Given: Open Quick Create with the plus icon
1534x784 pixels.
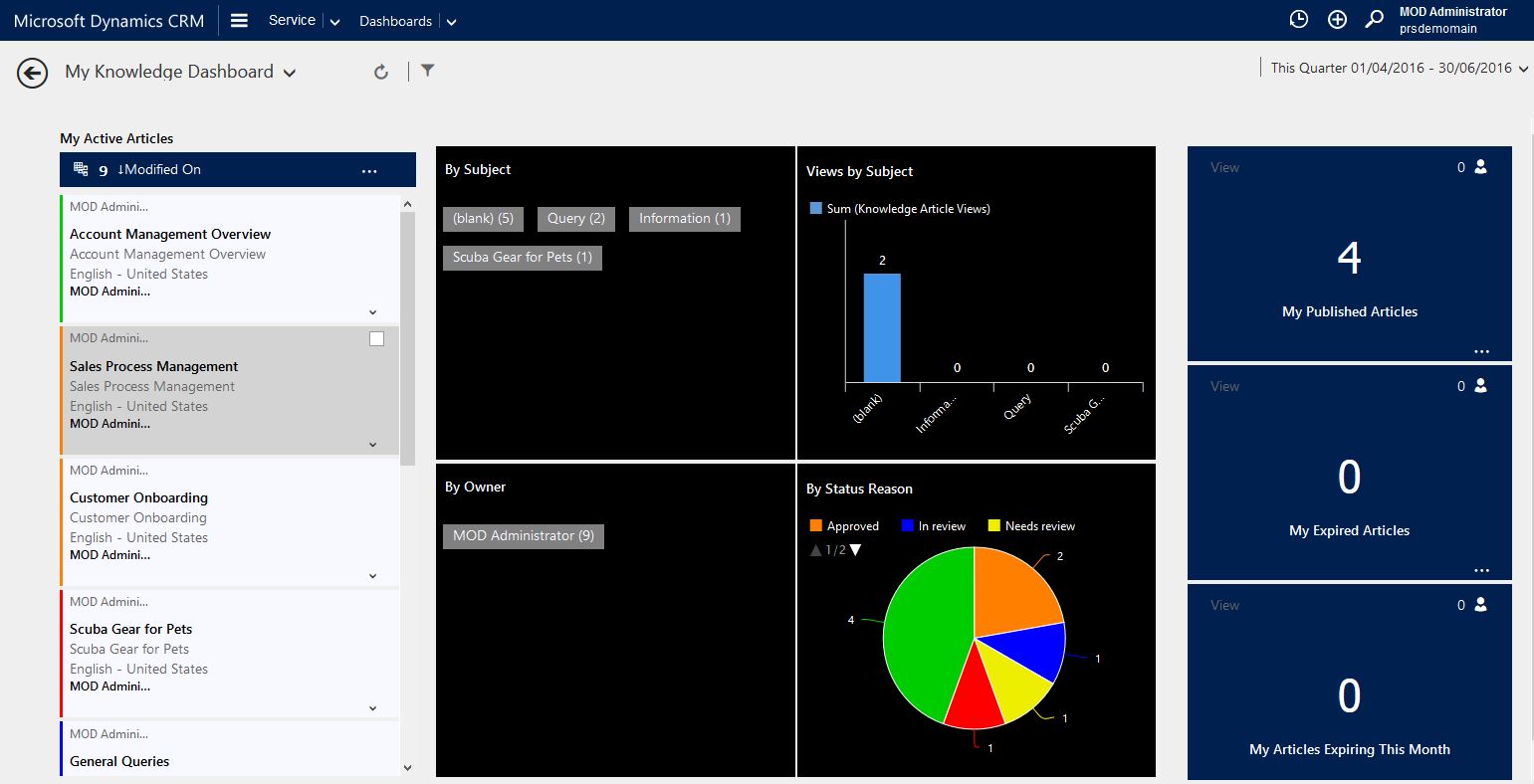Looking at the screenshot, I should [1337, 19].
